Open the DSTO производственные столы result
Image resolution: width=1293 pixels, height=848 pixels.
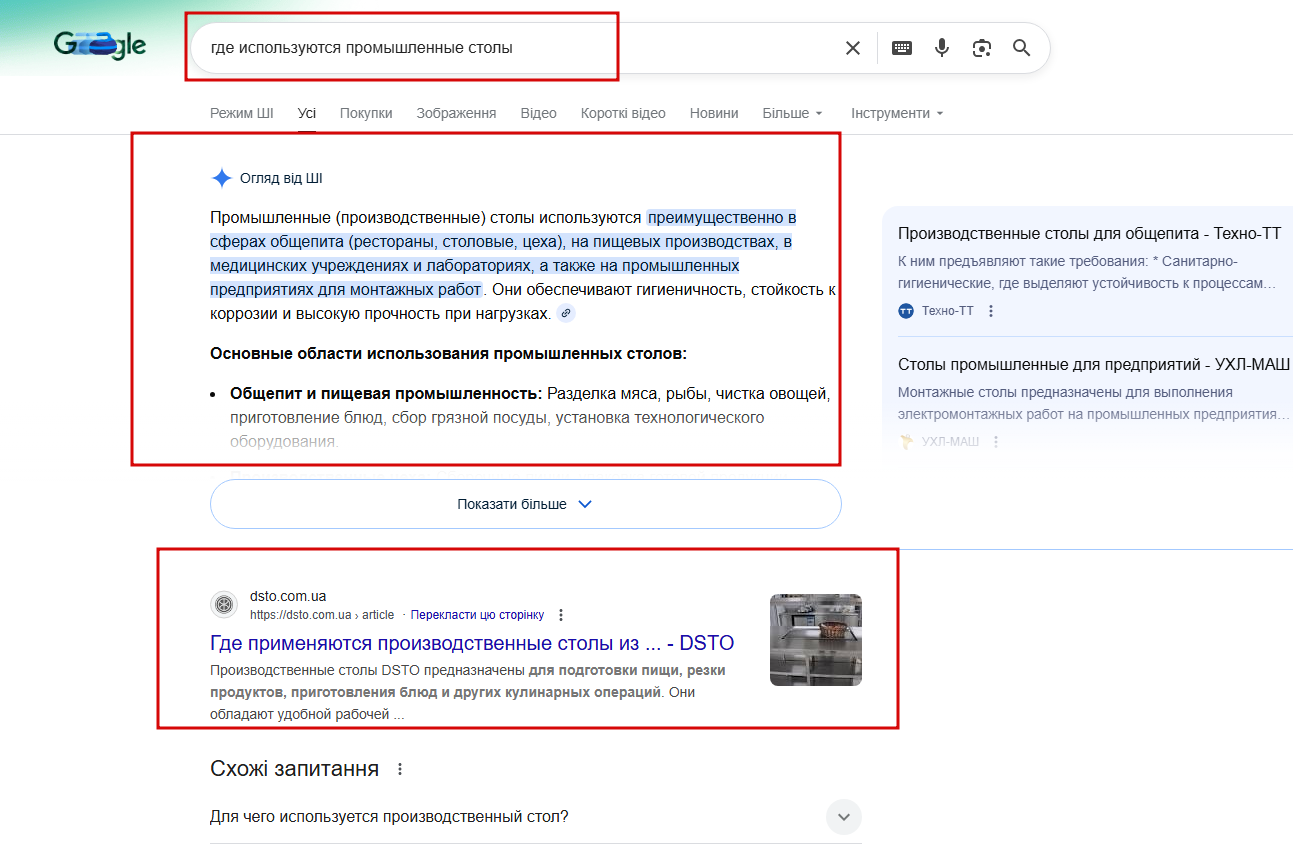pos(471,643)
